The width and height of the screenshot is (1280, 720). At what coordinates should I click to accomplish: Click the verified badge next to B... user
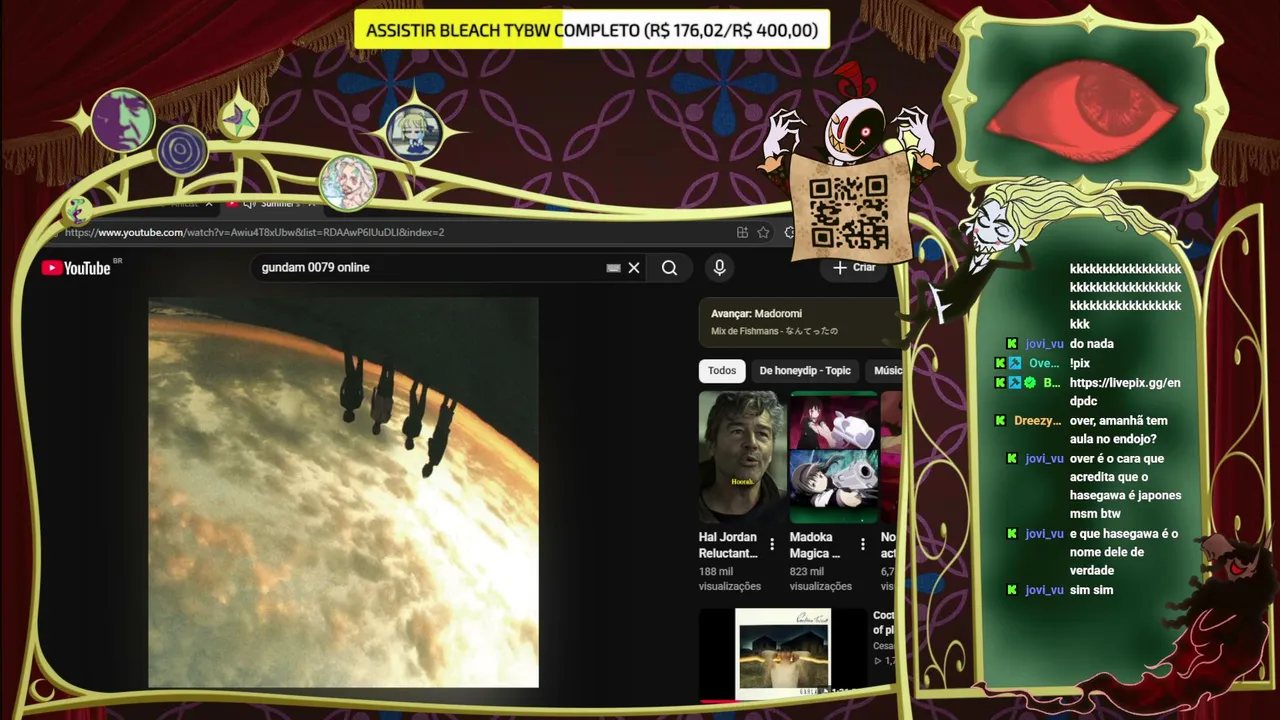(x=1029, y=383)
